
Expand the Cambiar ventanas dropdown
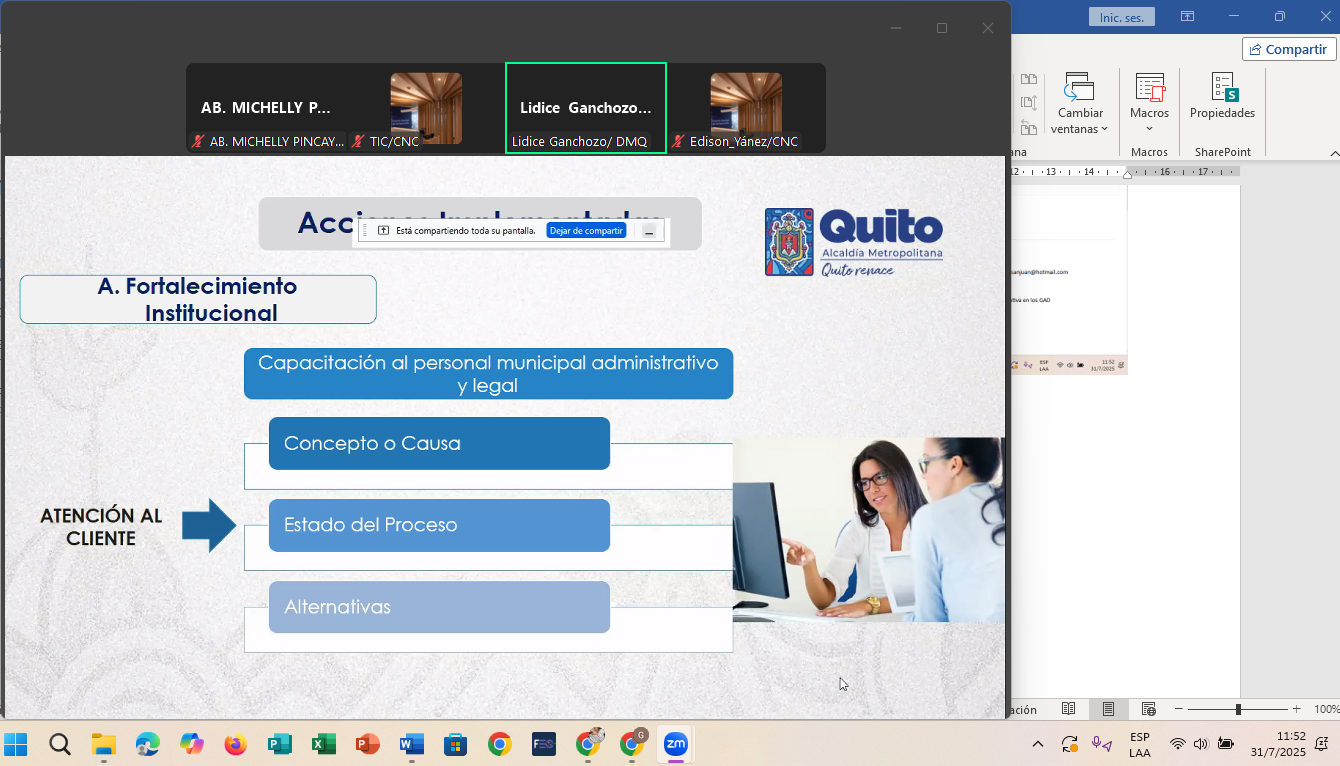pyautogui.click(x=1079, y=120)
